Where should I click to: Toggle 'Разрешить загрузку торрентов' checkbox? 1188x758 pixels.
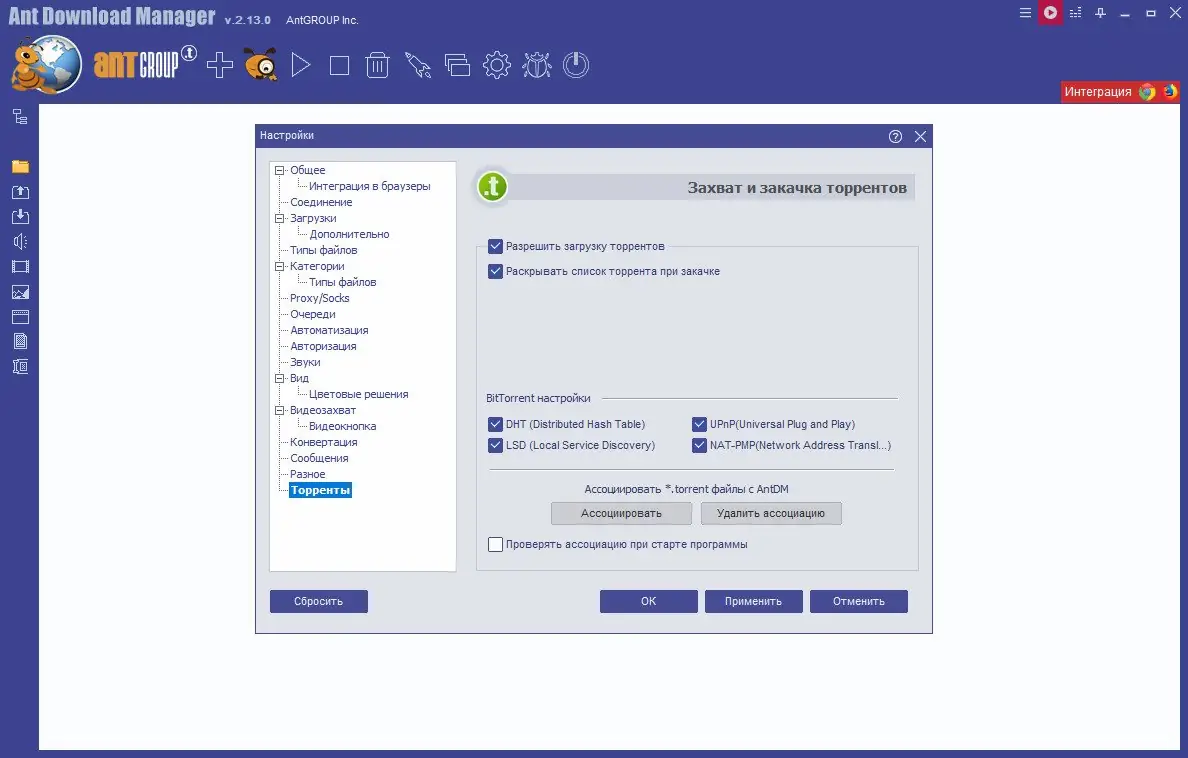point(496,246)
